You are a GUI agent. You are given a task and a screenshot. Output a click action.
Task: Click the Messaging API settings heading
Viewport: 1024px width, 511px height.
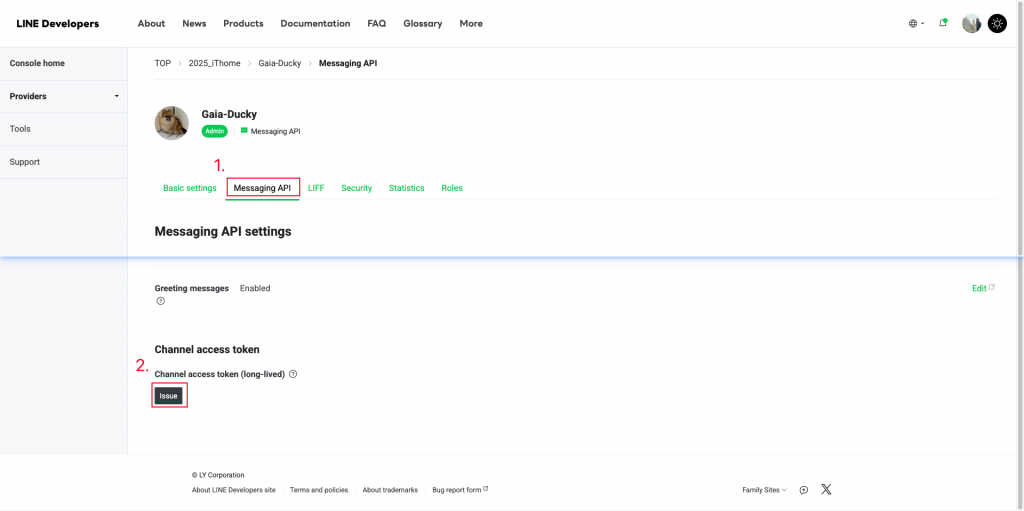pyautogui.click(x=223, y=231)
